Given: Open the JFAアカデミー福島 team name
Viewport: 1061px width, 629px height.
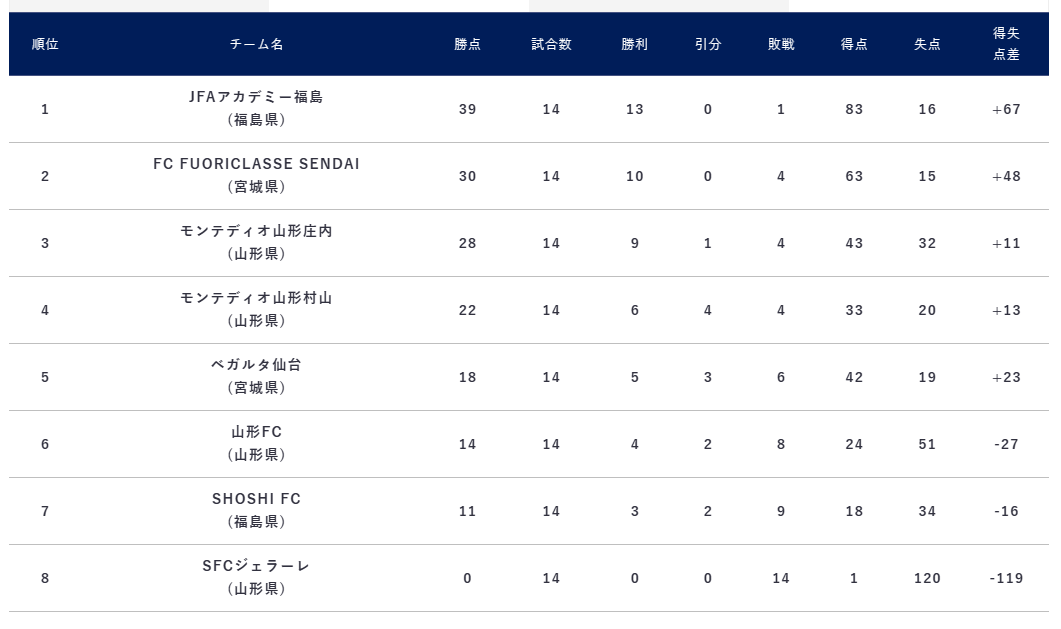Looking at the screenshot, I should click(x=256, y=97).
